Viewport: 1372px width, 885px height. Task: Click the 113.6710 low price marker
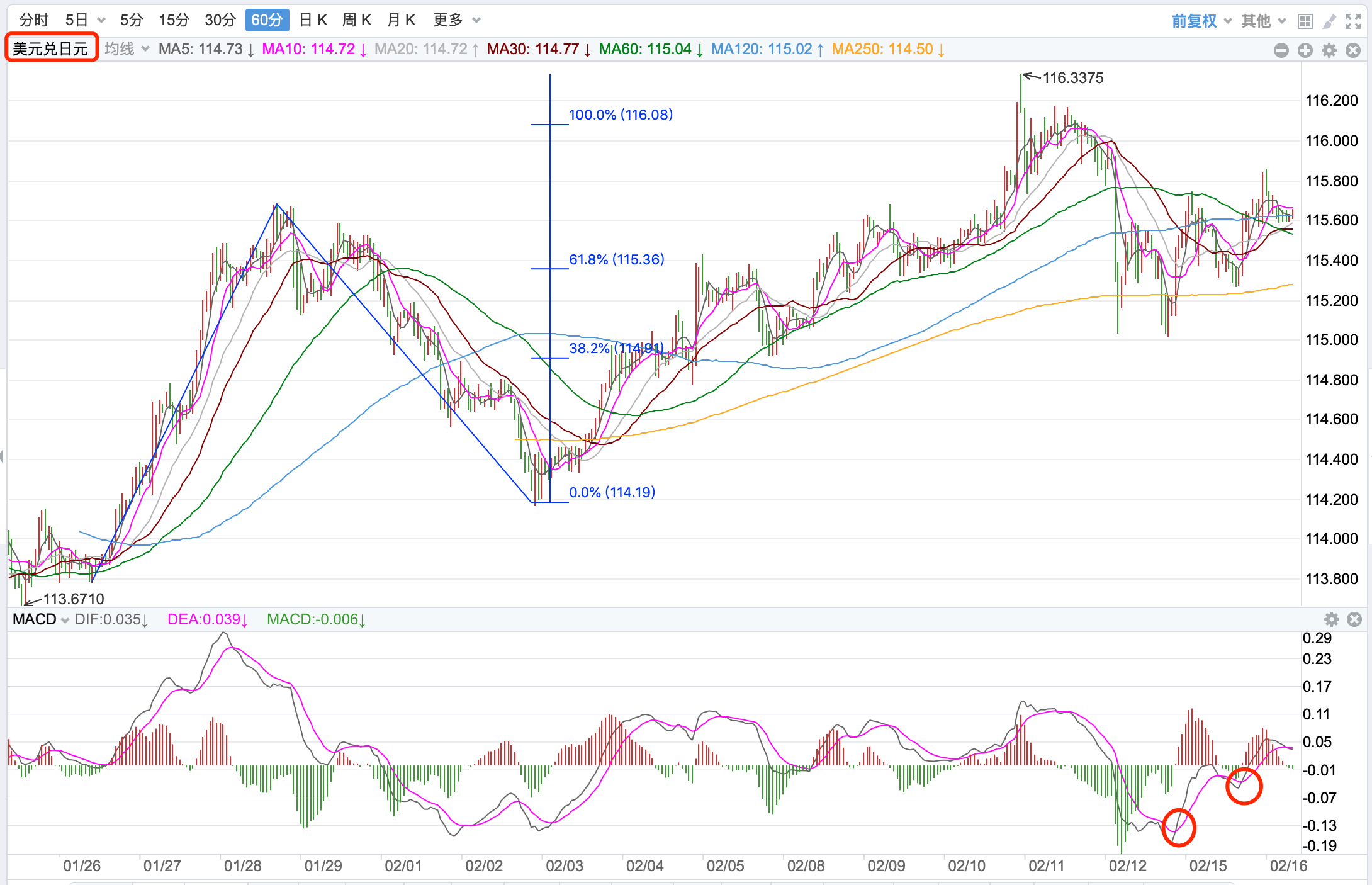point(74,599)
